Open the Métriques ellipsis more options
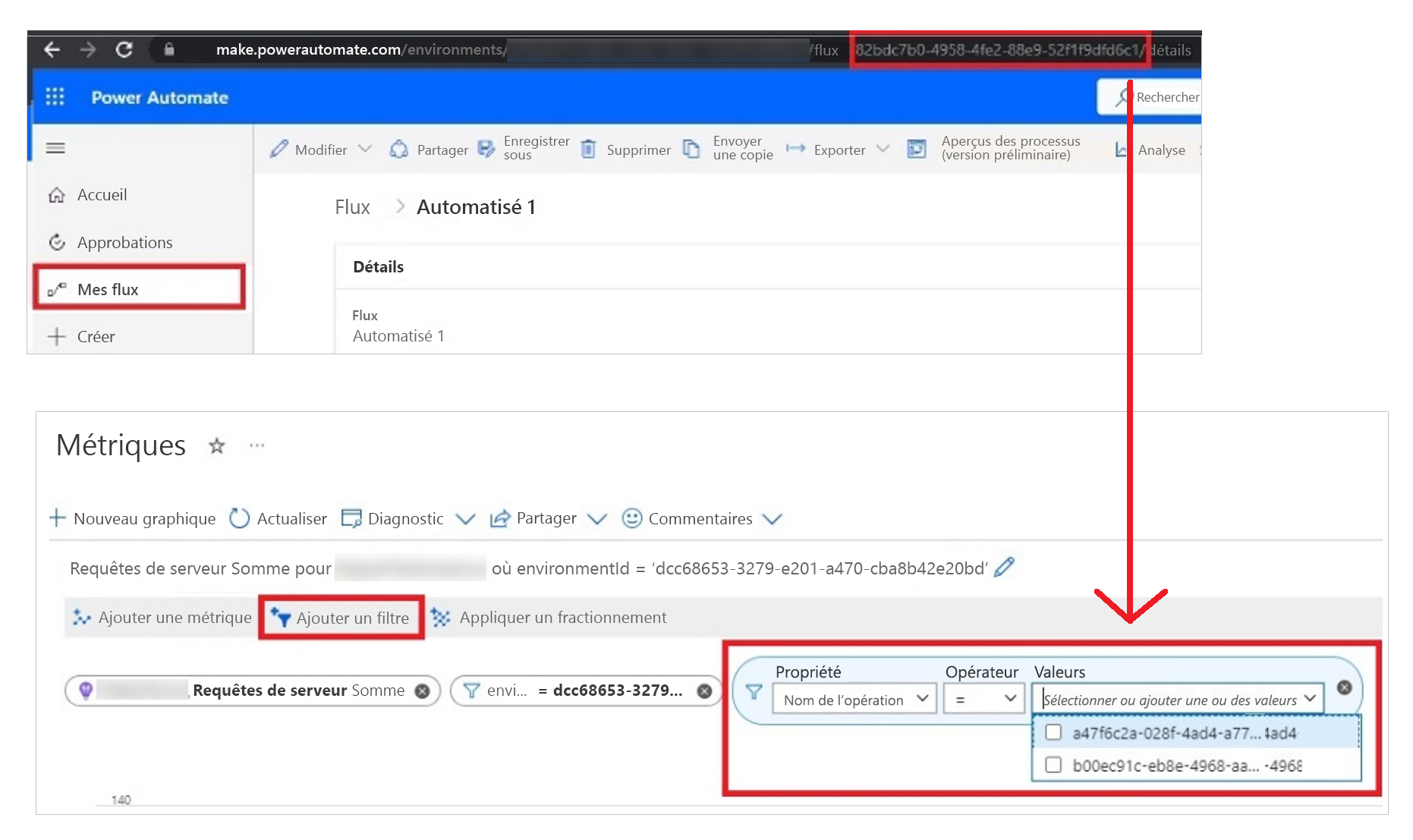Viewport: 1413px width, 840px height. click(257, 445)
